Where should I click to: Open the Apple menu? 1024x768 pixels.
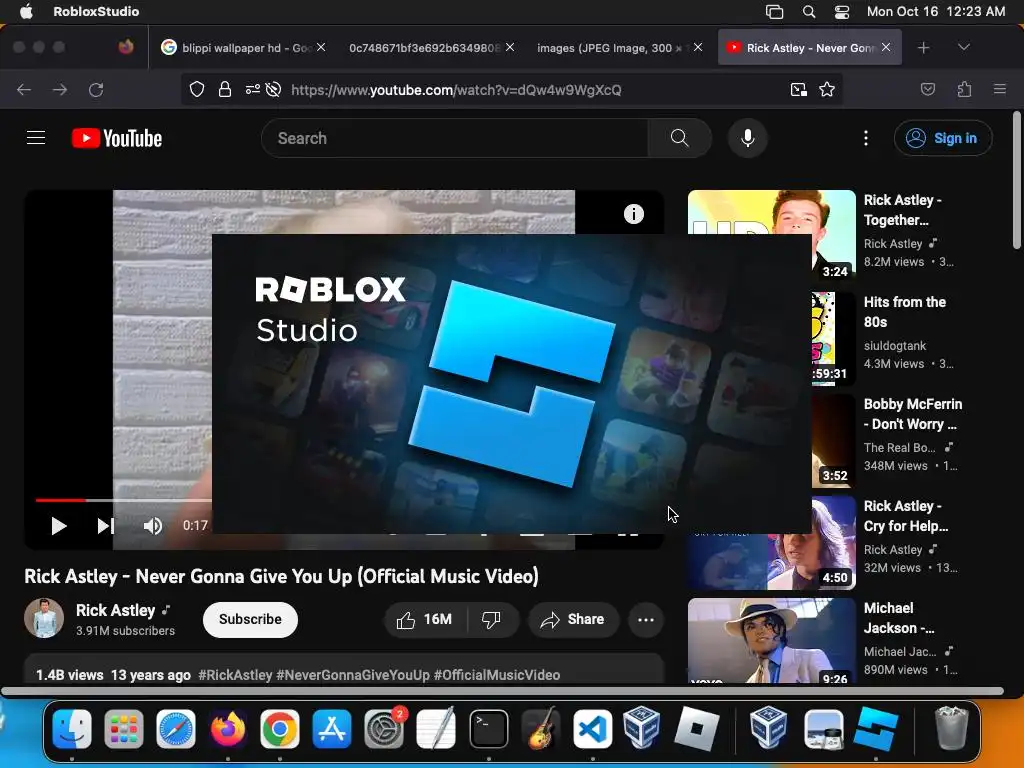tap(26, 11)
